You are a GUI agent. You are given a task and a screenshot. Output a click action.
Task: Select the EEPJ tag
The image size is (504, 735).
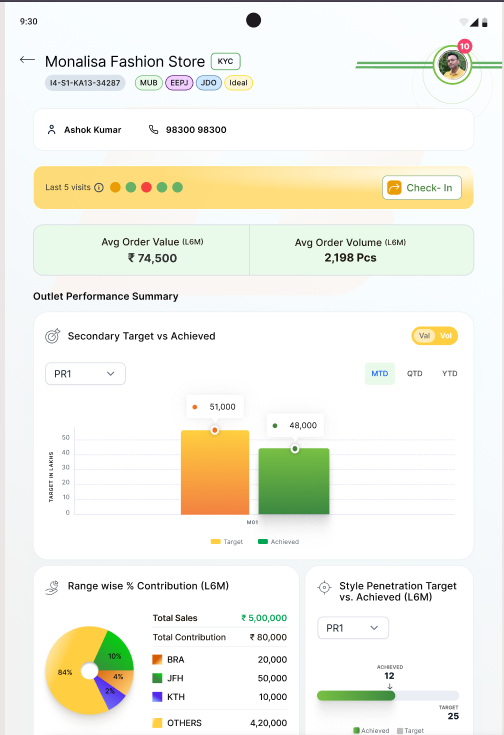[x=179, y=83]
